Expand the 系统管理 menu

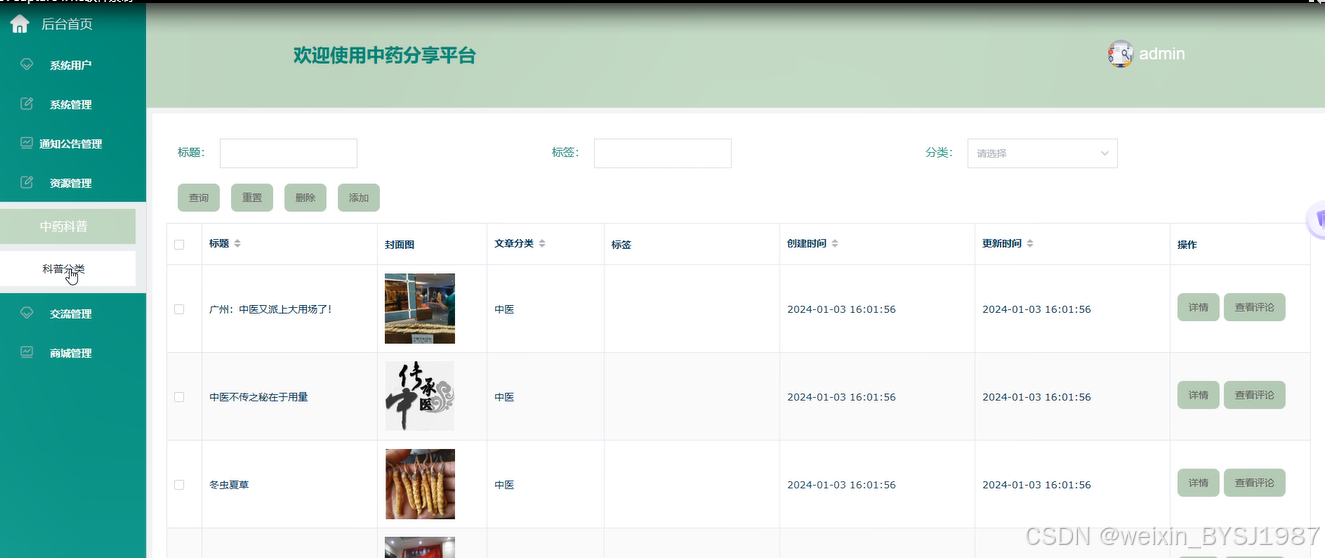pos(73,104)
